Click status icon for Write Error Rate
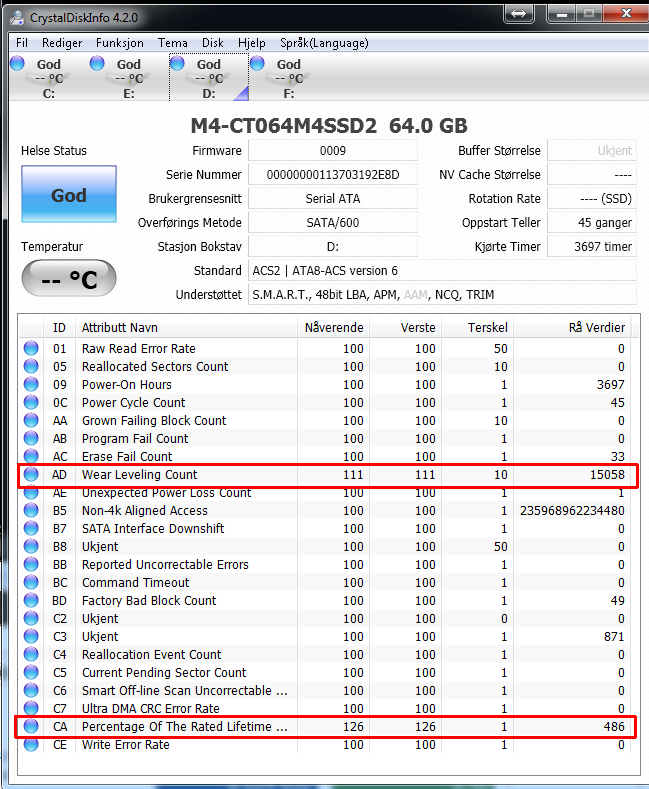649x789 pixels. click(31, 744)
